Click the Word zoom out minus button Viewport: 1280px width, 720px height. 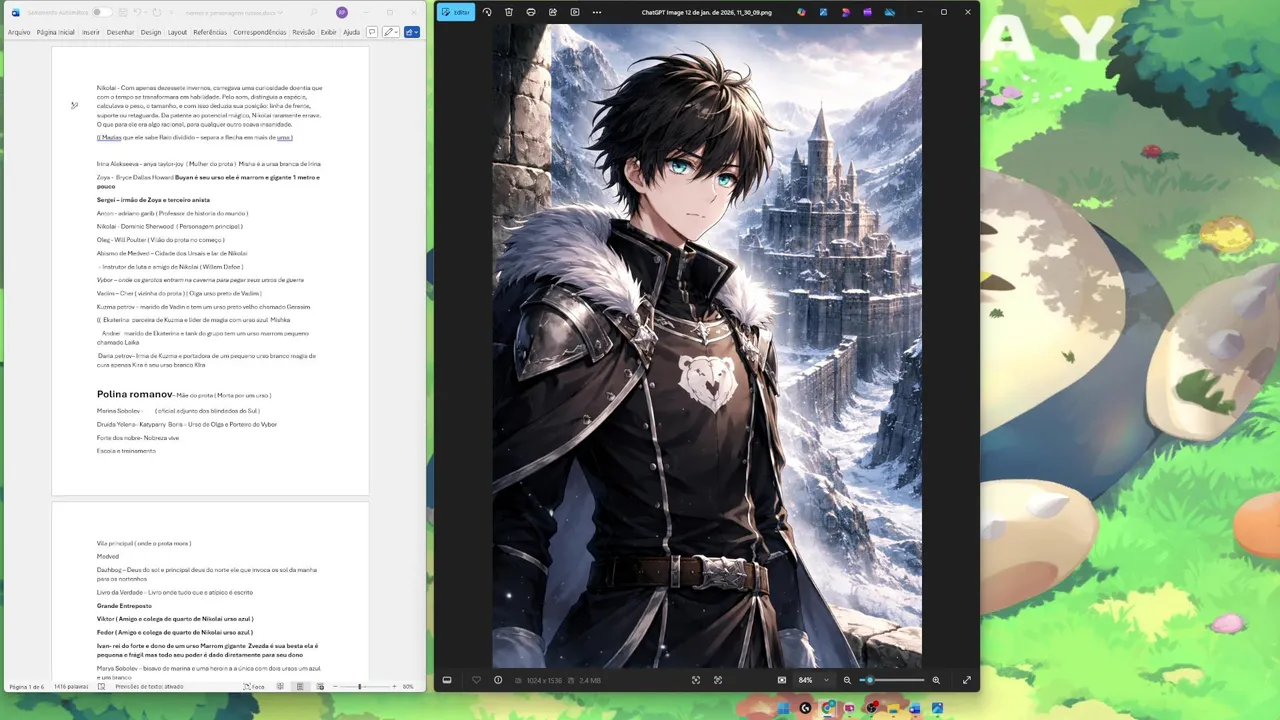[x=335, y=687]
